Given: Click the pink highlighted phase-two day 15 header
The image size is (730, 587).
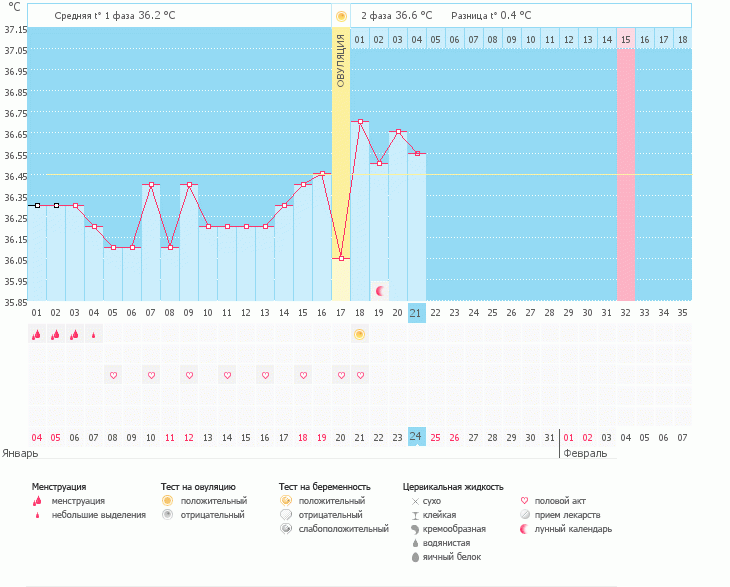Looking at the screenshot, I should [x=626, y=39].
